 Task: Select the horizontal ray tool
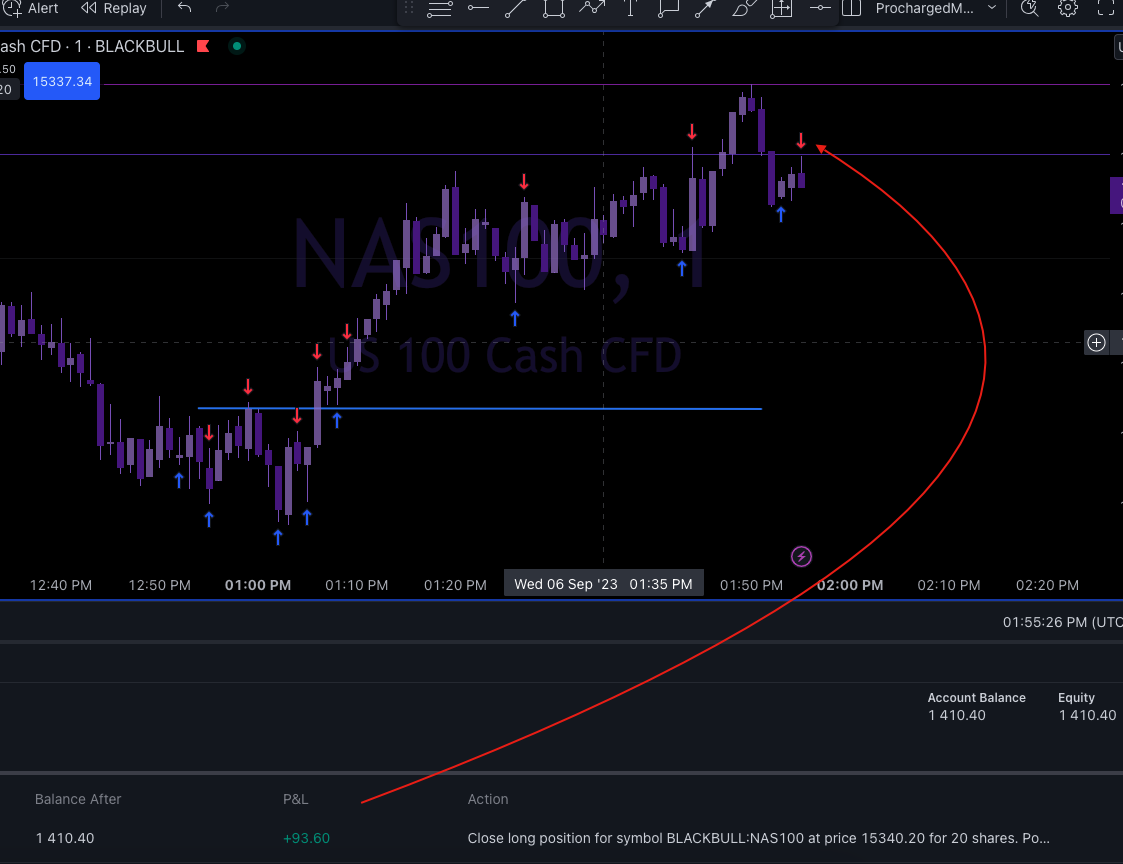(478, 9)
